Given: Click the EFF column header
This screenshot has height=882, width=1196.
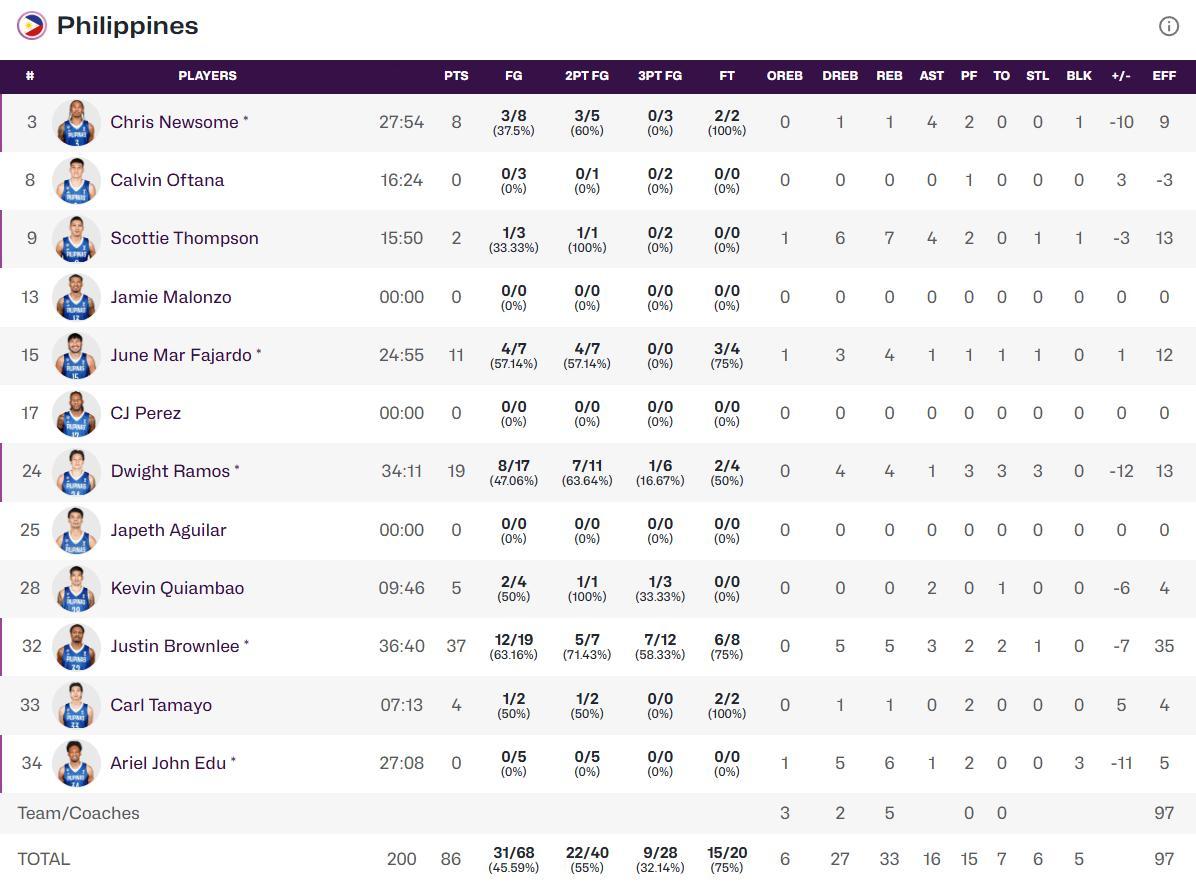Looking at the screenshot, I should (1164, 76).
